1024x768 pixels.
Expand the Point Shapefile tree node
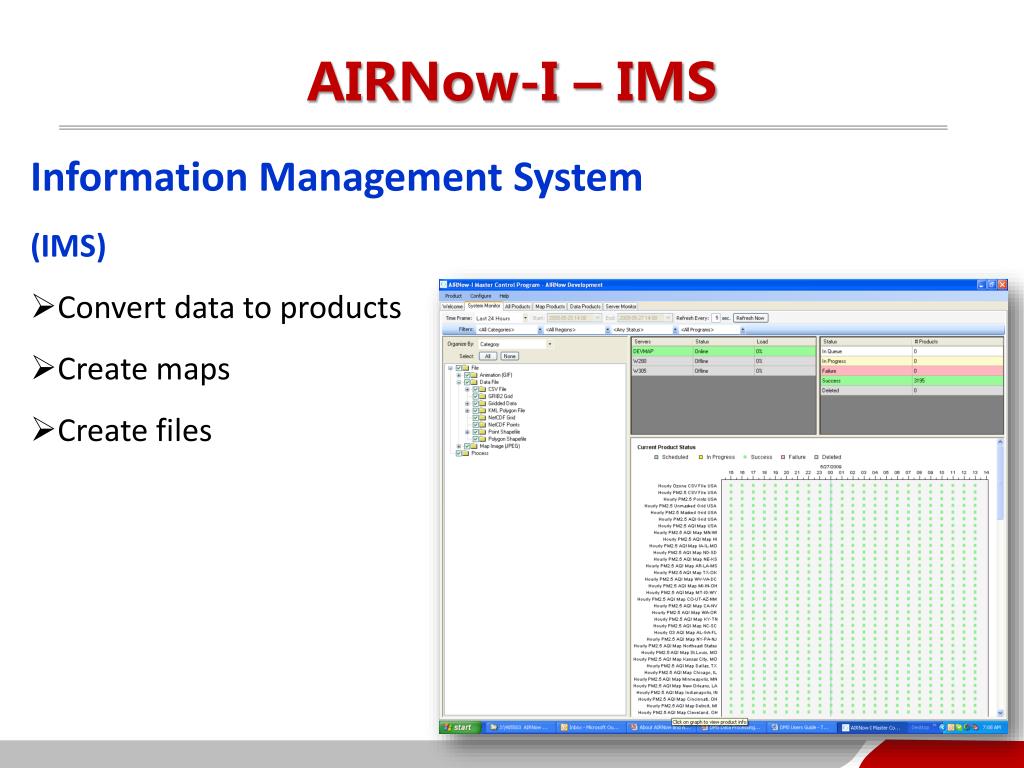467,432
